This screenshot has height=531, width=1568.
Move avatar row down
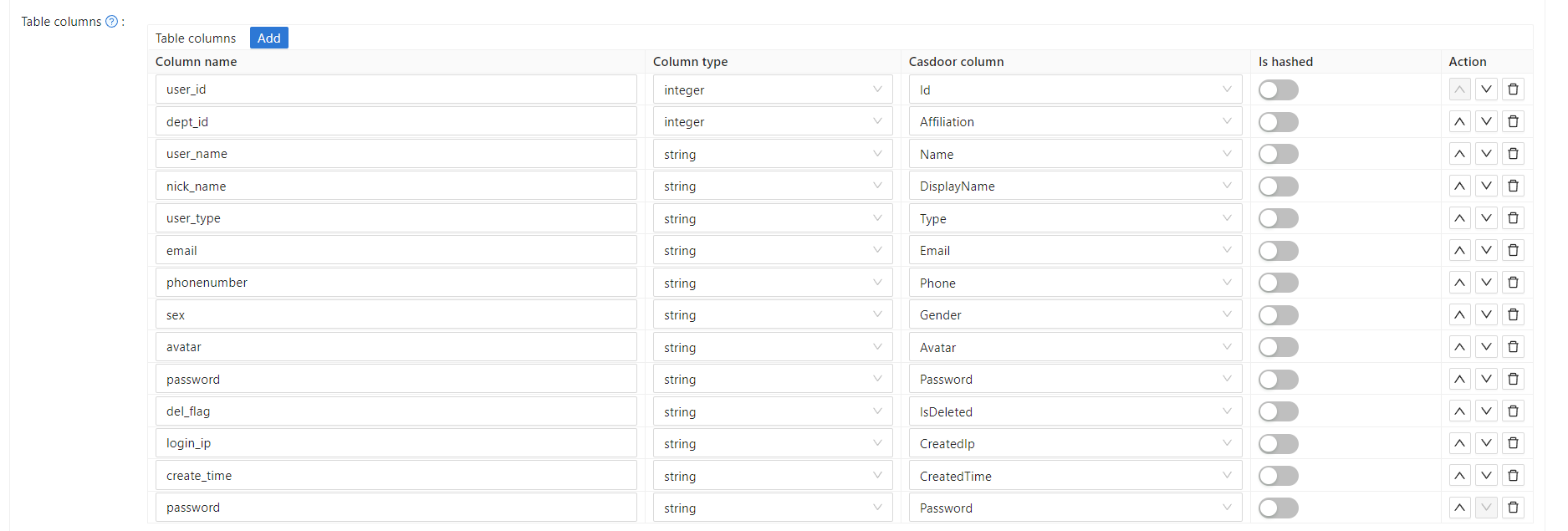[1486, 347]
